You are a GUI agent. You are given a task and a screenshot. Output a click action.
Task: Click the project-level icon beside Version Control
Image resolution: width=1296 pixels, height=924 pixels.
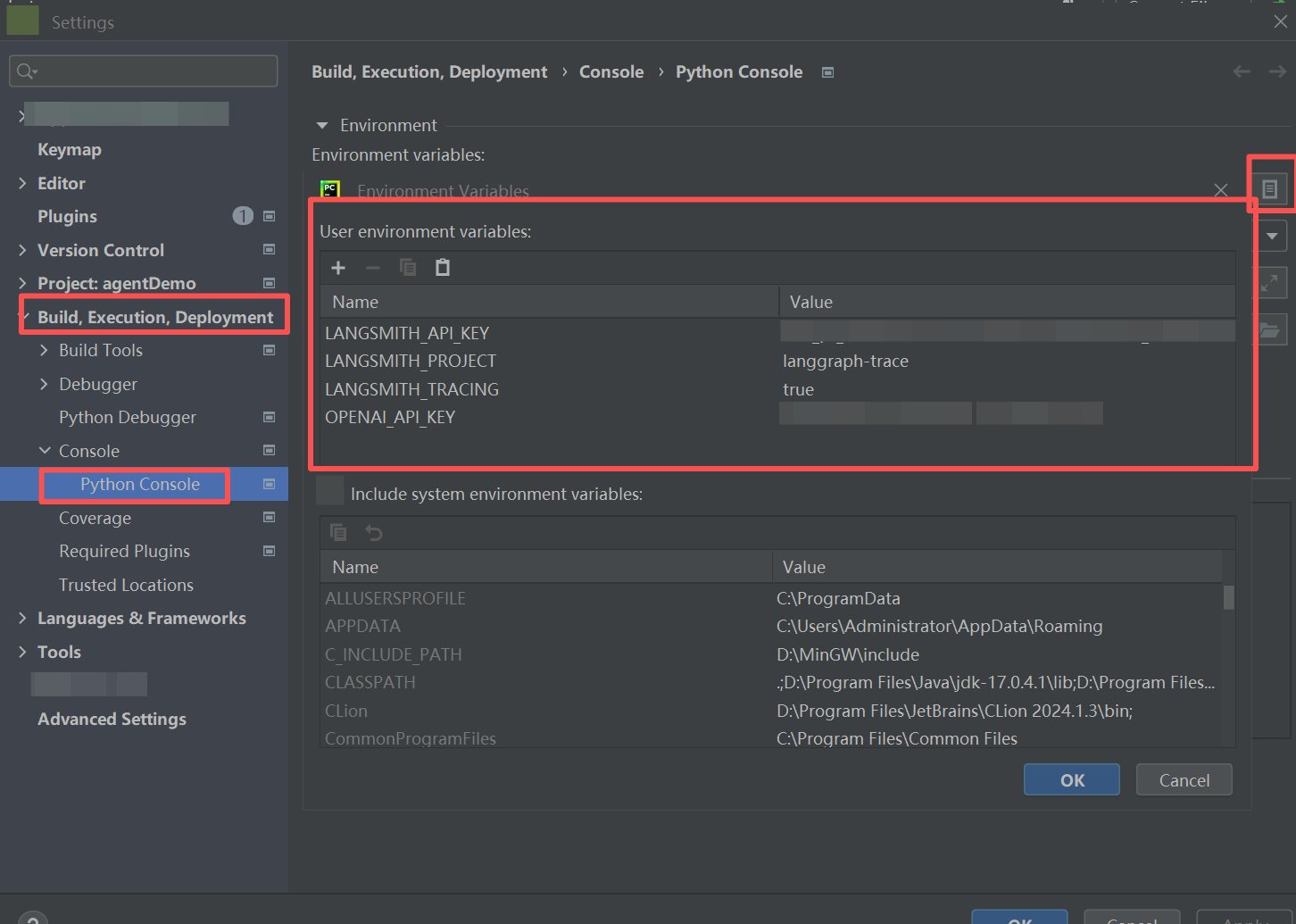point(269,250)
